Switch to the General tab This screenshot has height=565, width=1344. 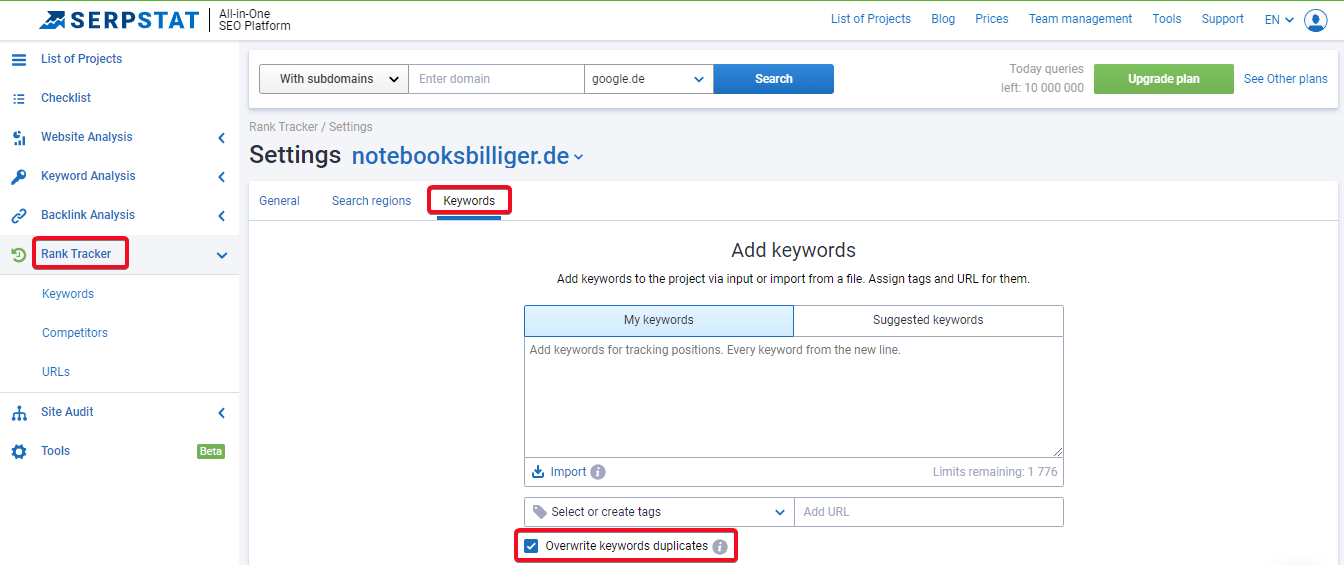click(x=279, y=201)
